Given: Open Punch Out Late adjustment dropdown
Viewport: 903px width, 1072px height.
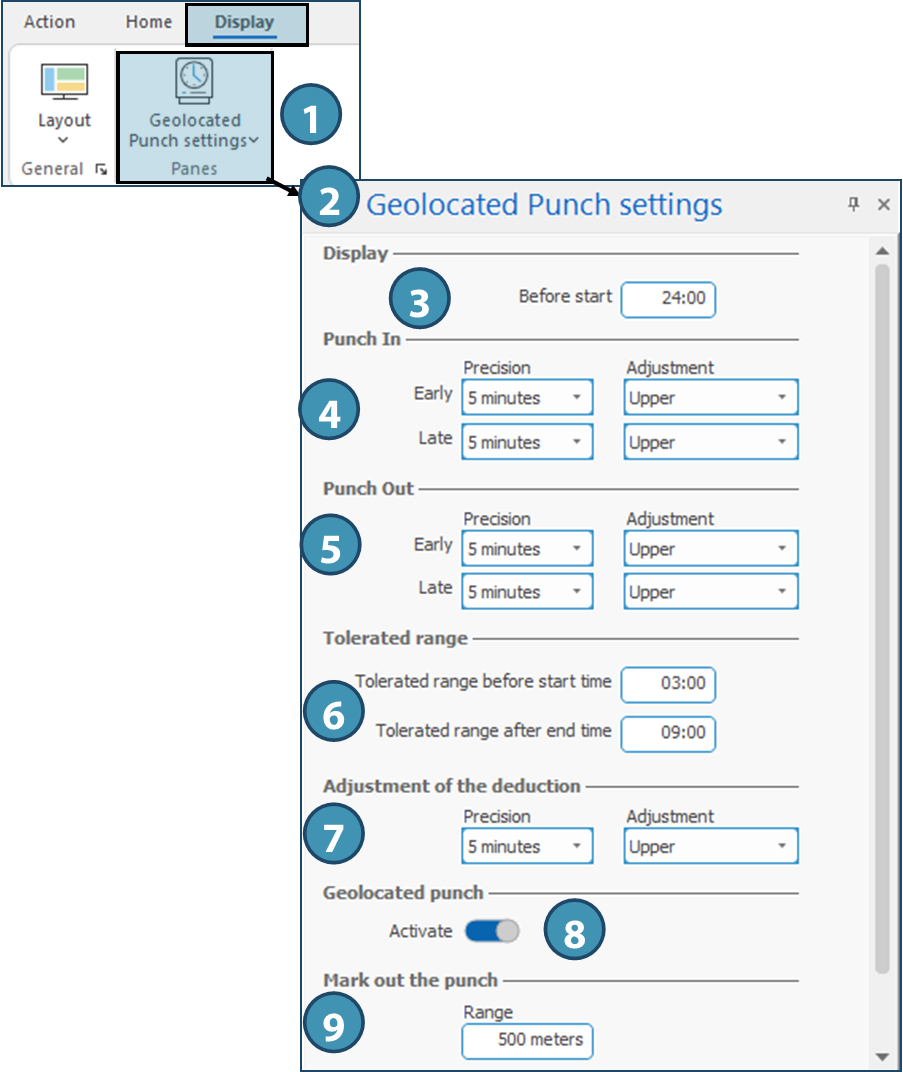Looking at the screenshot, I should tap(711, 591).
